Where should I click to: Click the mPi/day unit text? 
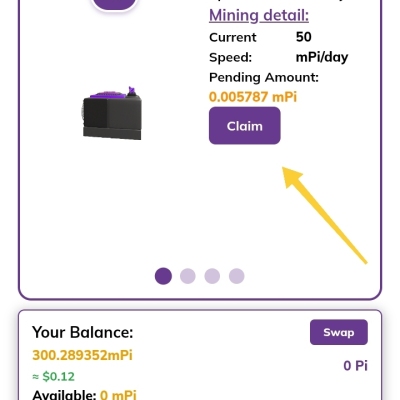click(322, 57)
